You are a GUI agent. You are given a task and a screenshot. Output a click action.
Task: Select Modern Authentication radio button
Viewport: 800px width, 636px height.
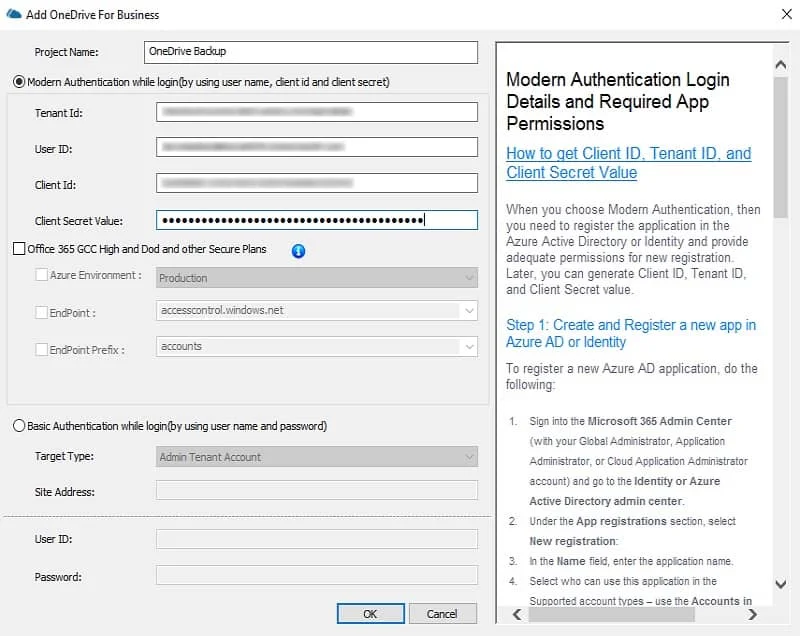click(19, 82)
